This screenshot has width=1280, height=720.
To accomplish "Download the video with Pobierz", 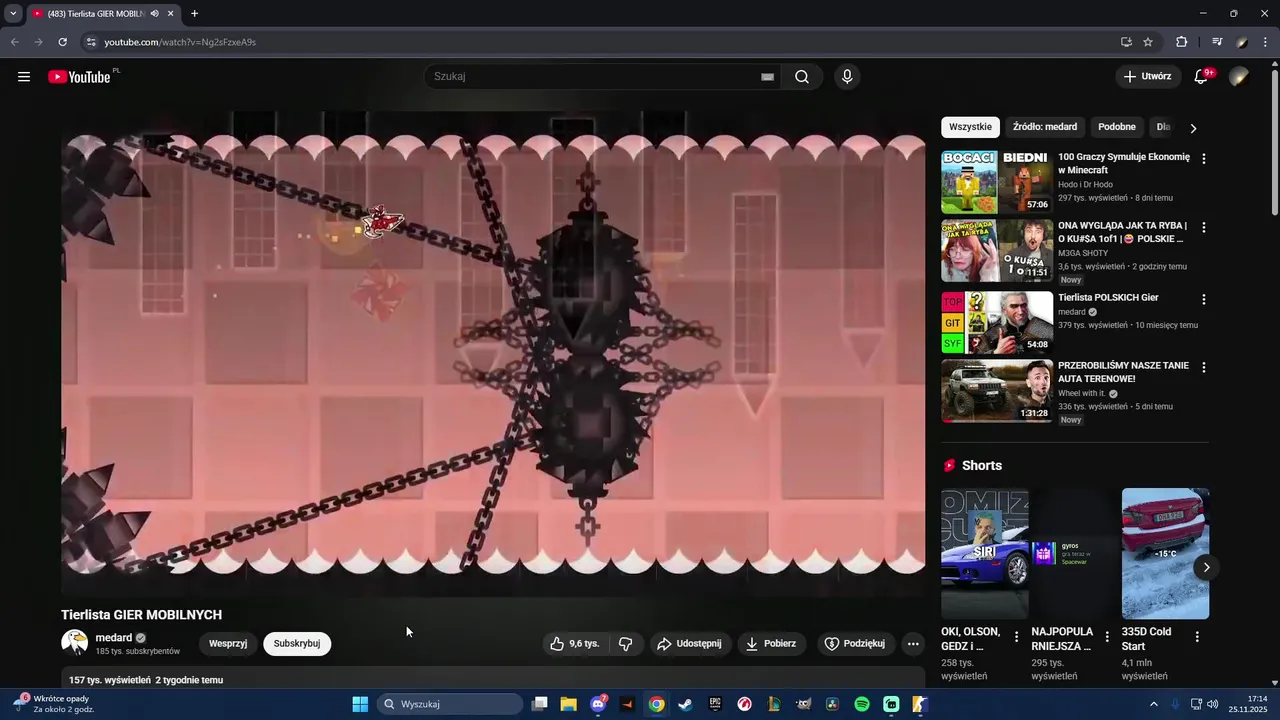I will click(771, 644).
